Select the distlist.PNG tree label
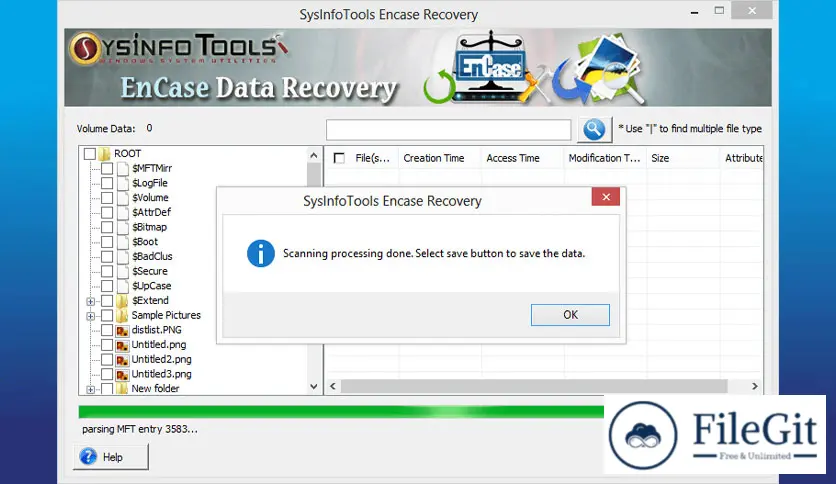Screen dimensions: 836x484 click(156, 330)
